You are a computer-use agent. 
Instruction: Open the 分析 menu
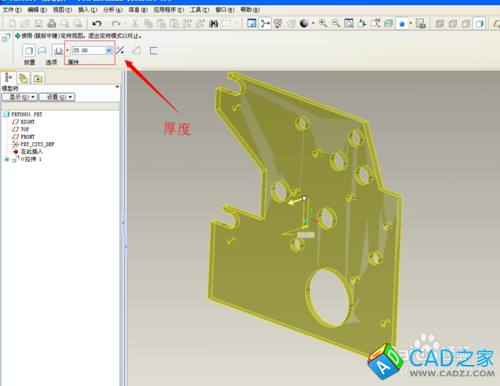[113, 10]
